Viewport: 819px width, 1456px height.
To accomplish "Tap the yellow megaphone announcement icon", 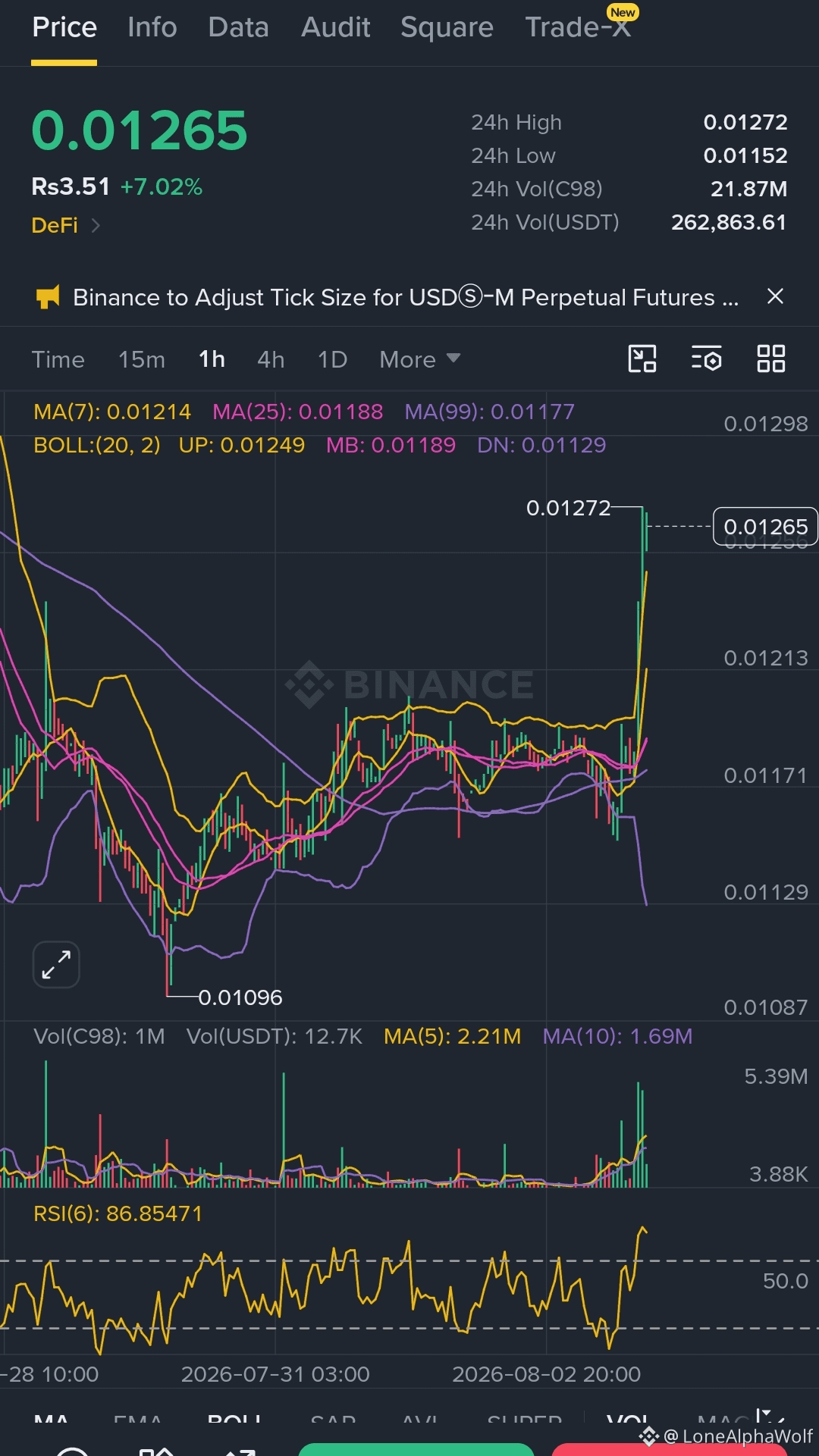I will pos(48,297).
